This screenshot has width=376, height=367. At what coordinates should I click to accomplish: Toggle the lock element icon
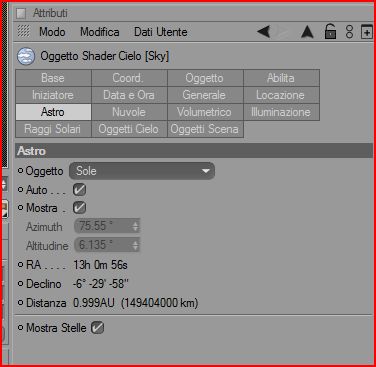click(x=330, y=32)
